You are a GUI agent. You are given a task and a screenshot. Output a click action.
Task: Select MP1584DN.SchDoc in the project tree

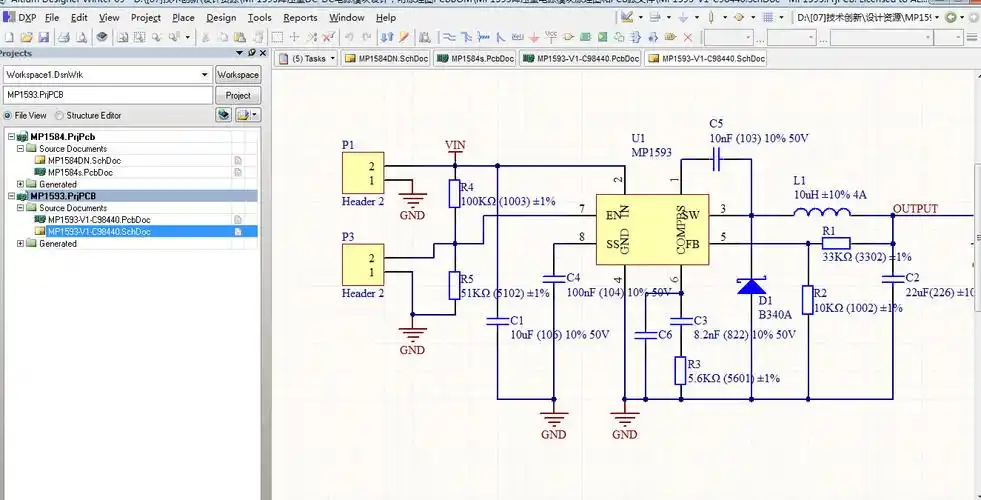point(84,160)
